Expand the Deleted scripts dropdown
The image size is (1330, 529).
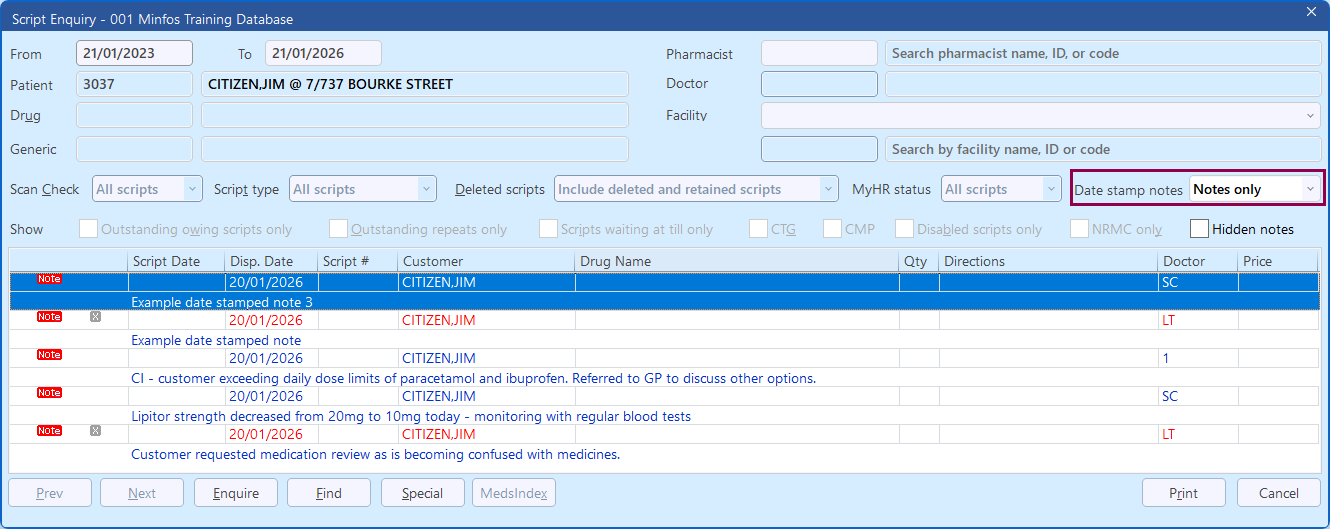click(696, 189)
